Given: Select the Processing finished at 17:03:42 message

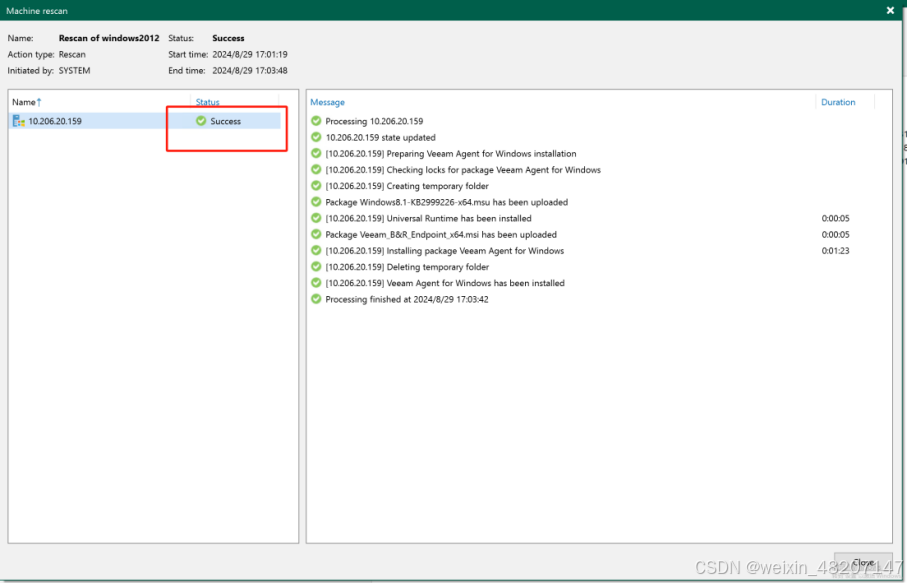Looking at the screenshot, I should pyautogui.click(x=407, y=299).
